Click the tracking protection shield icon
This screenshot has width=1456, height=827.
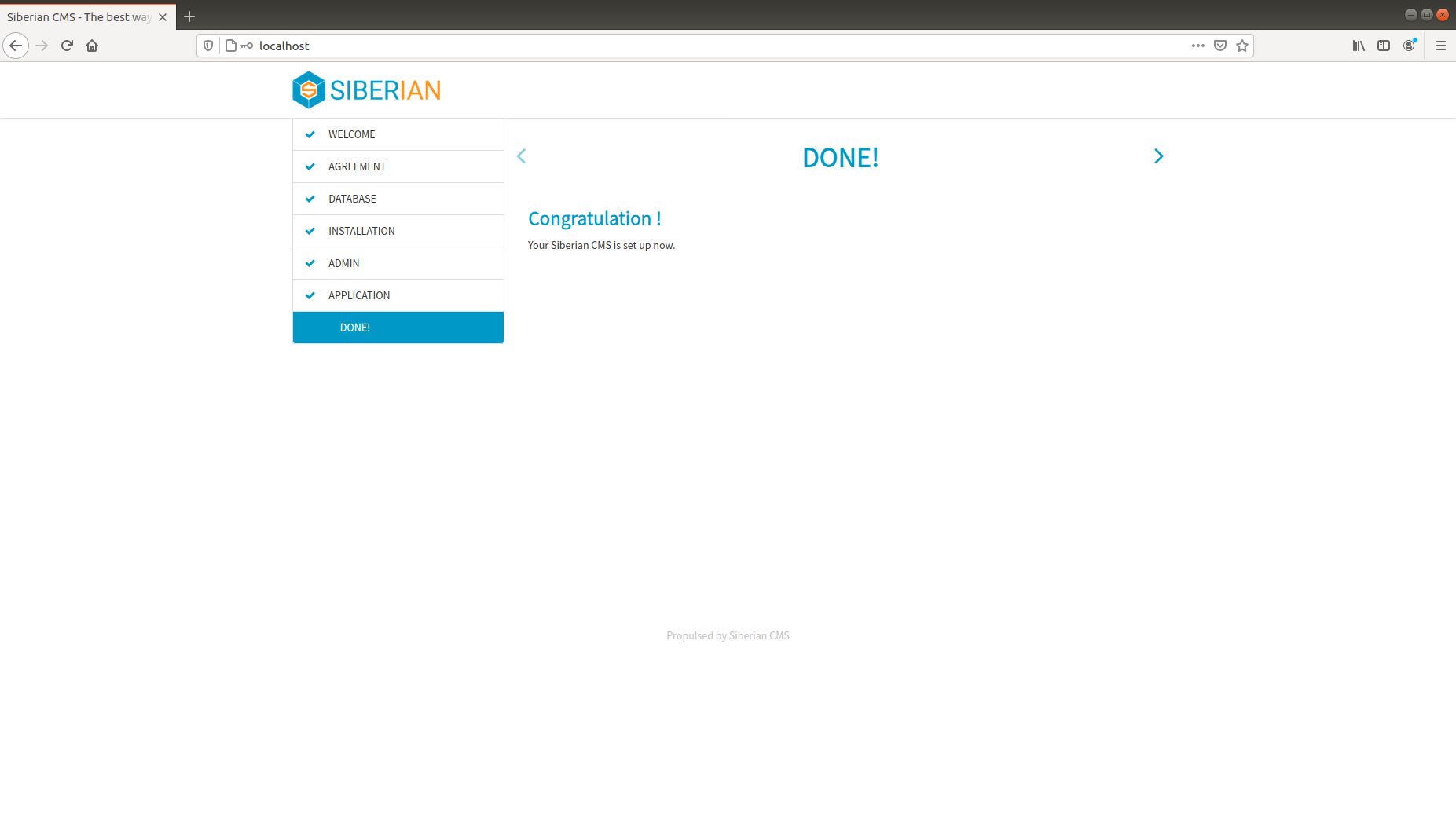coord(207,46)
